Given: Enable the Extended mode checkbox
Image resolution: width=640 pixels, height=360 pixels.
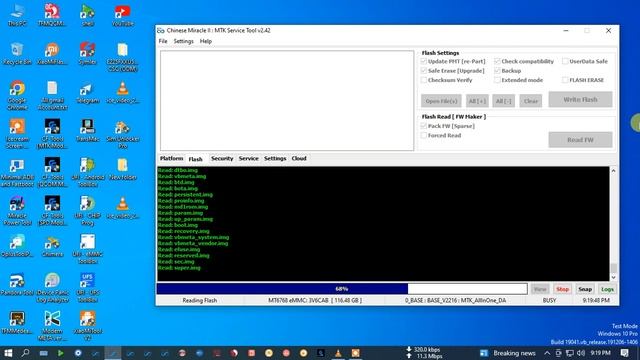Looking at the screenshot, I should [497, 80].
